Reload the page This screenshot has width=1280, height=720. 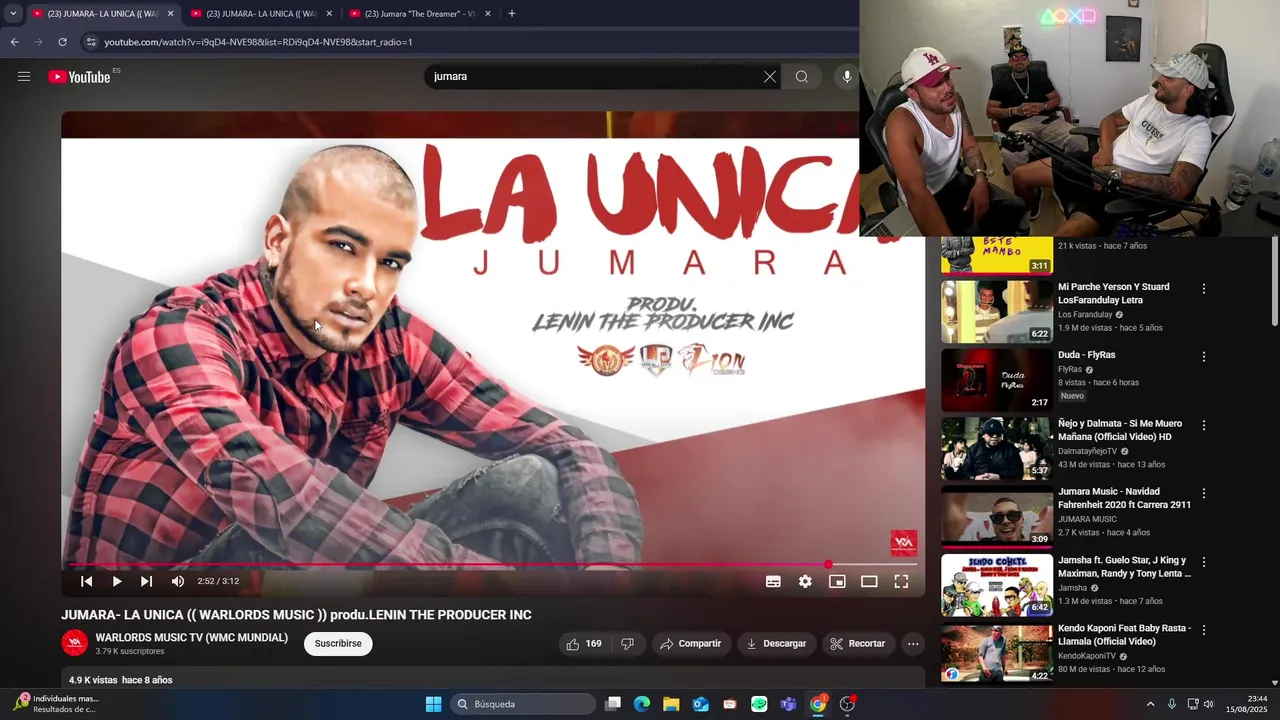[x=62, y=42]
